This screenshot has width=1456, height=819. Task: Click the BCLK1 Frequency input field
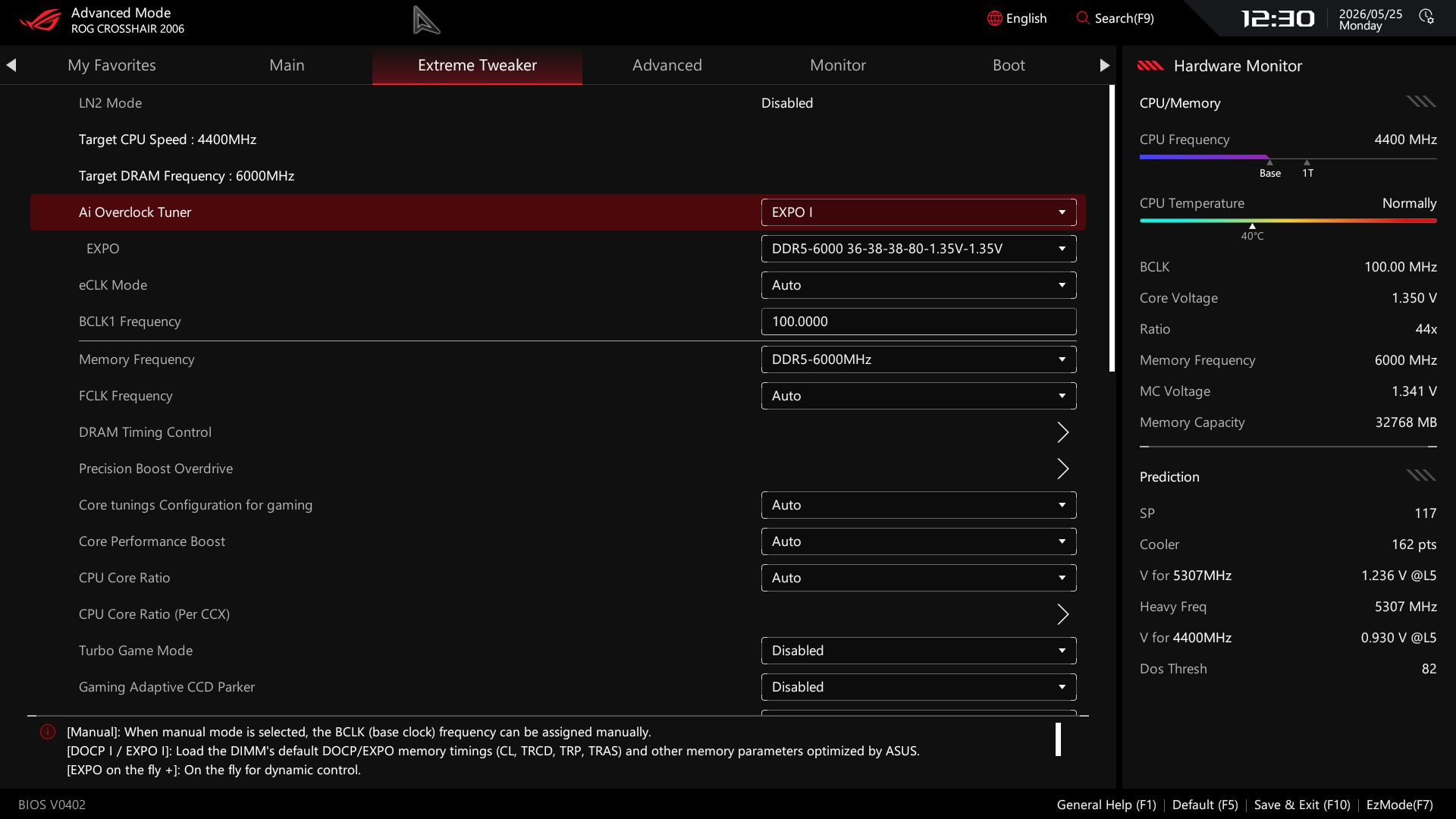918,322
